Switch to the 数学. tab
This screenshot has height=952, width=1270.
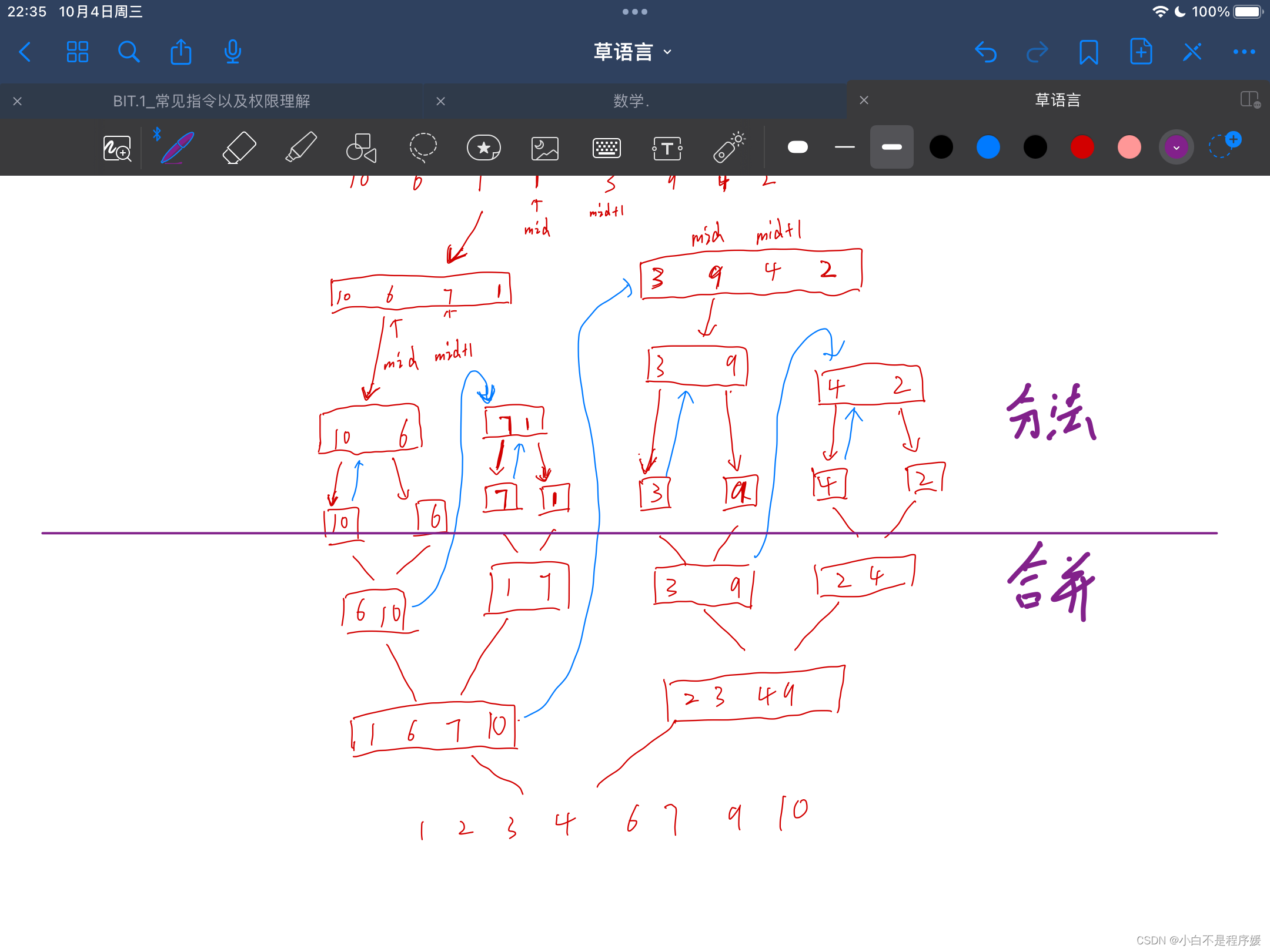(631, 101)
